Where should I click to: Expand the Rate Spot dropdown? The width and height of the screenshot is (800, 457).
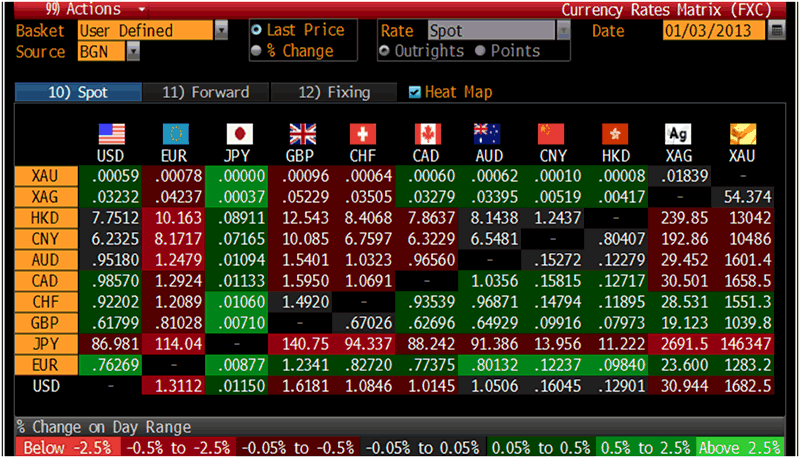[563, 31]
